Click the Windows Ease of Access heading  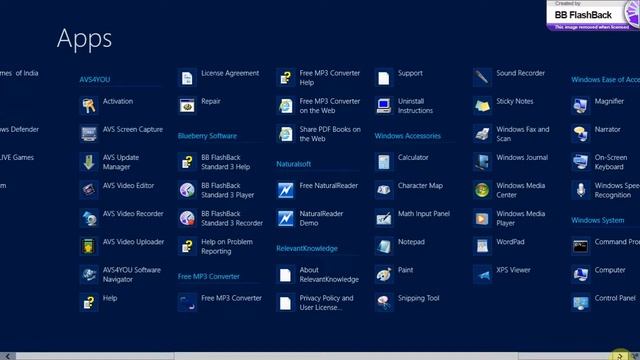coord(605,80)
